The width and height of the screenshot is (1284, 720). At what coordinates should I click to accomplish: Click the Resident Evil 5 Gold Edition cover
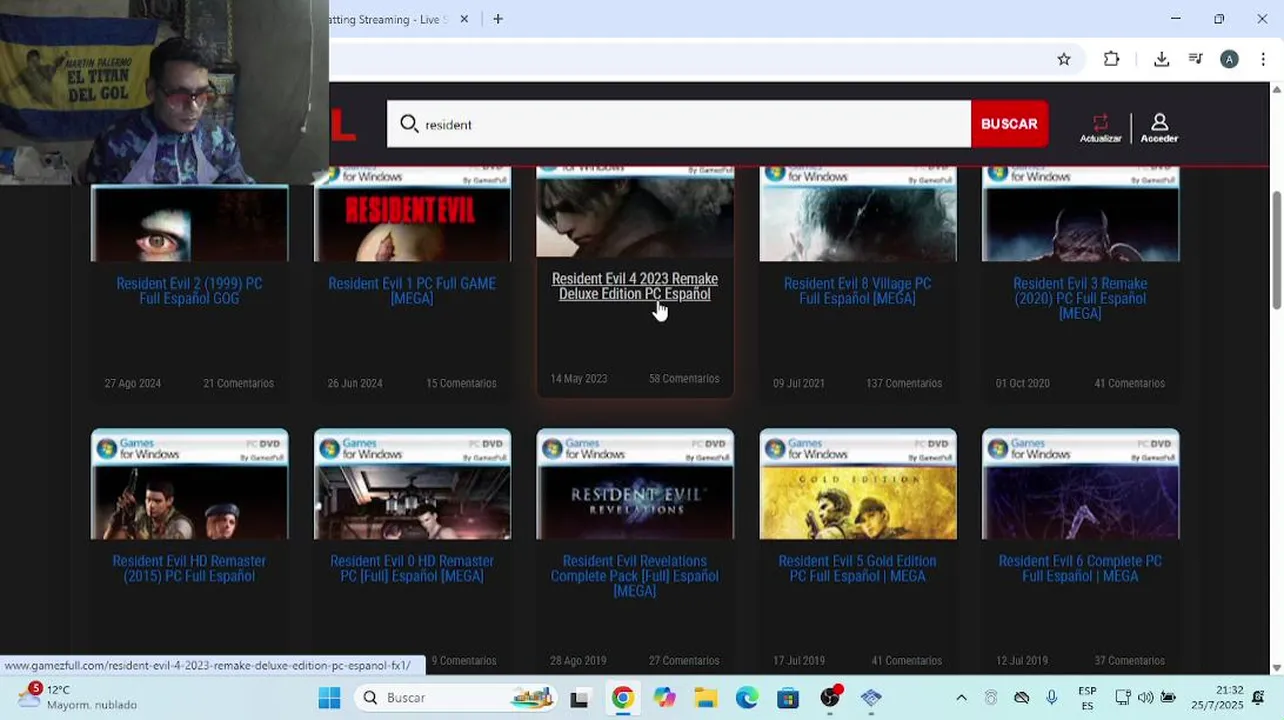coord(858,484)
